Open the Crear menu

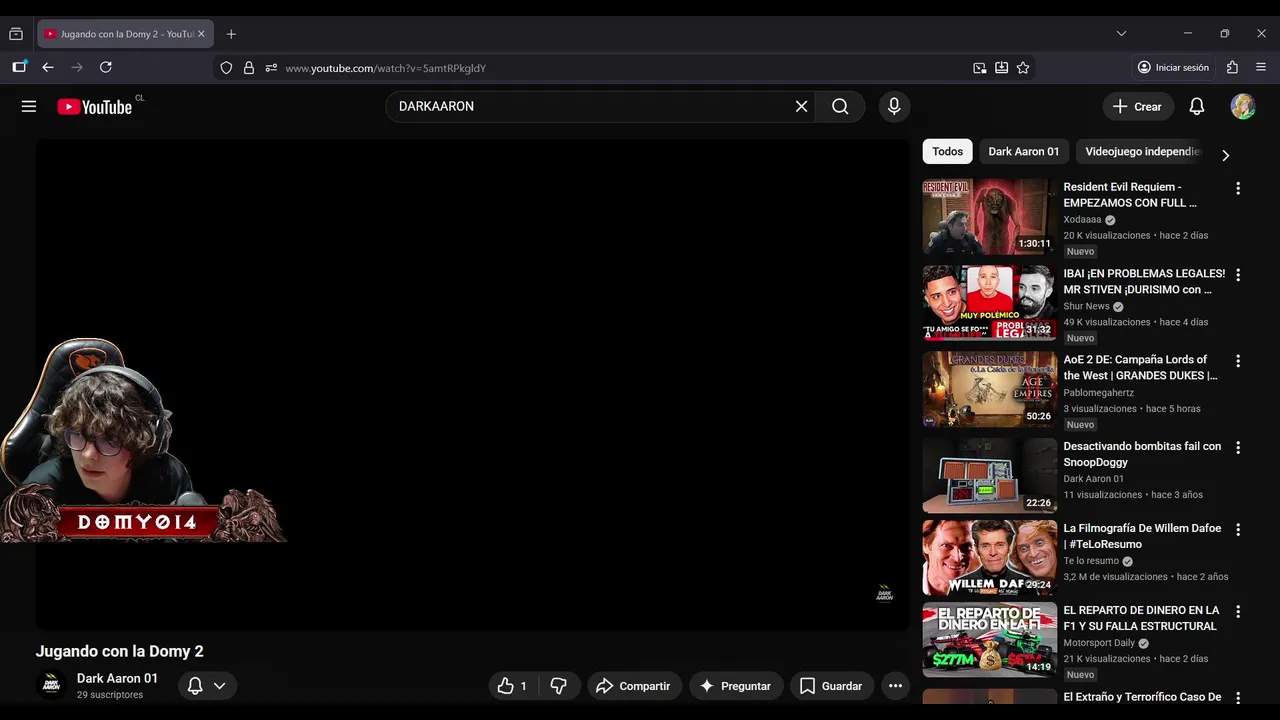(x=1138, y=106)
